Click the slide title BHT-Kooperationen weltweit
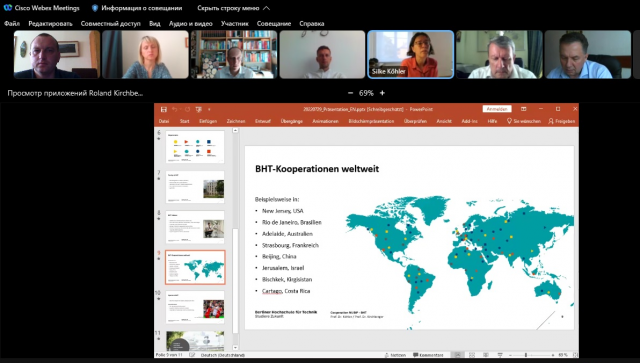The height and width of the screenshot is (363, 640). click(x=317, y=169)
